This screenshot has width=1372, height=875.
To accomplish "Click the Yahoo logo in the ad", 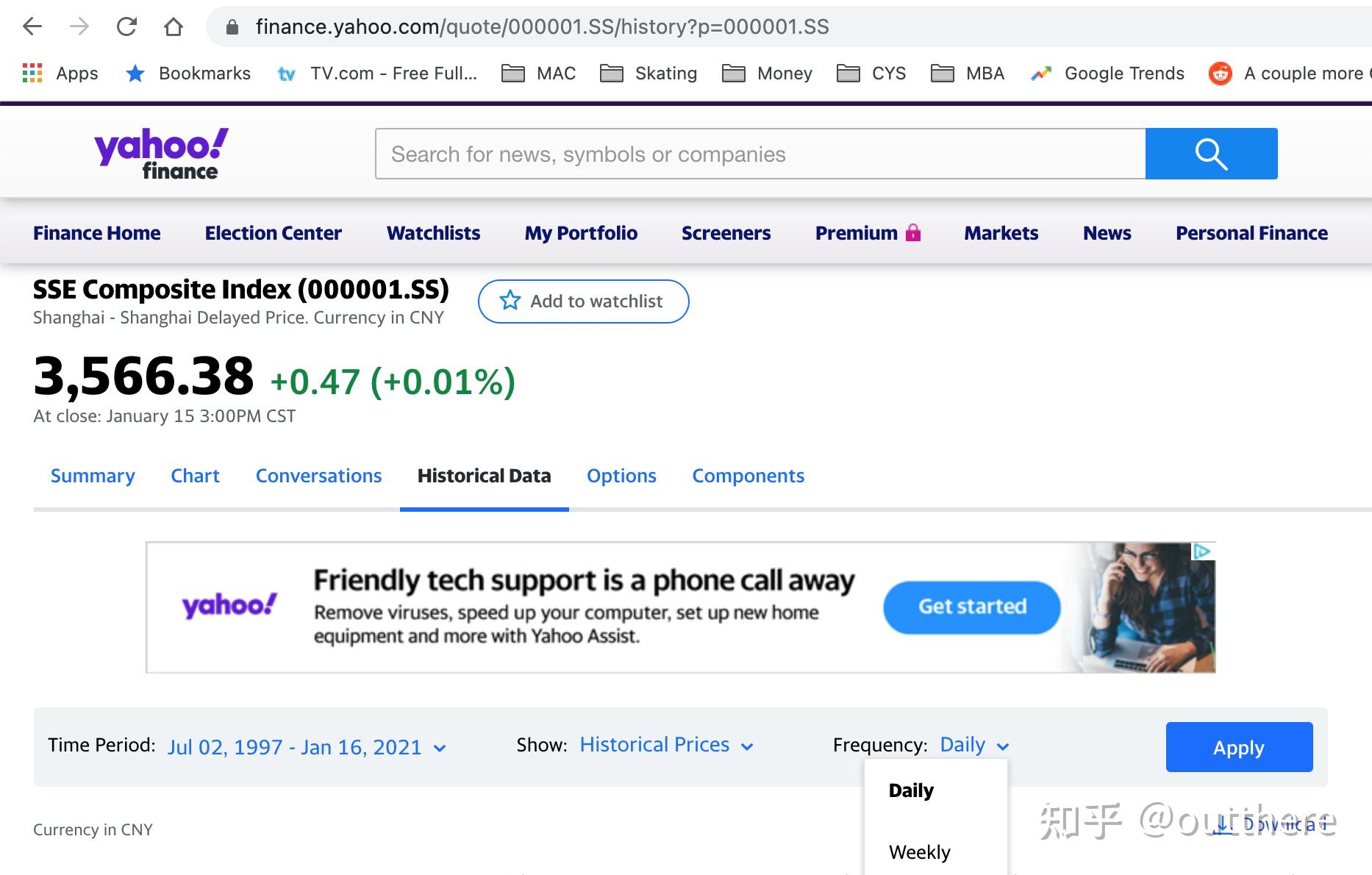I will pyautogui.click(x=229, y=606).
